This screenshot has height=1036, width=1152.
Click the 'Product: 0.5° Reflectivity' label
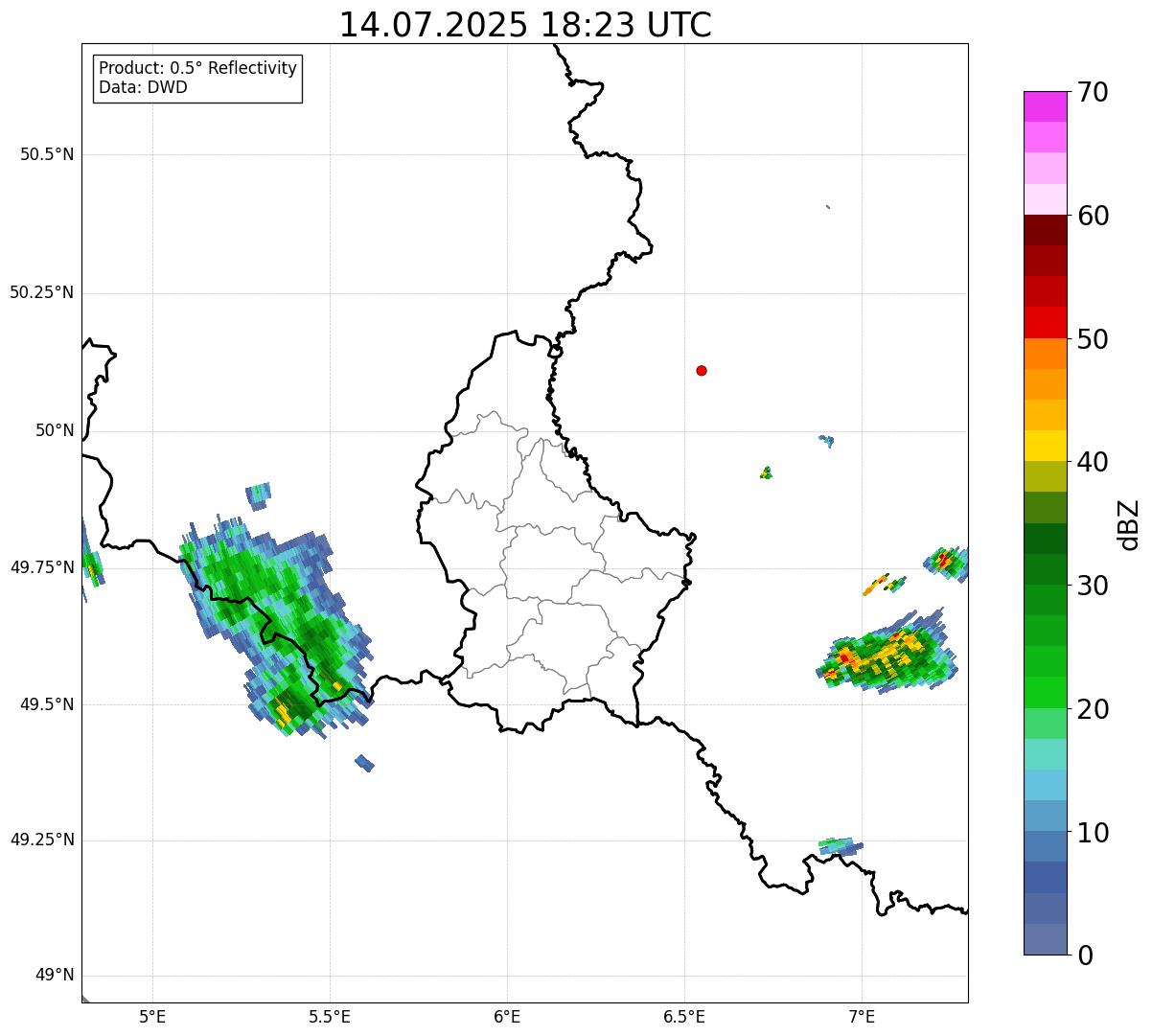point(197,69)
